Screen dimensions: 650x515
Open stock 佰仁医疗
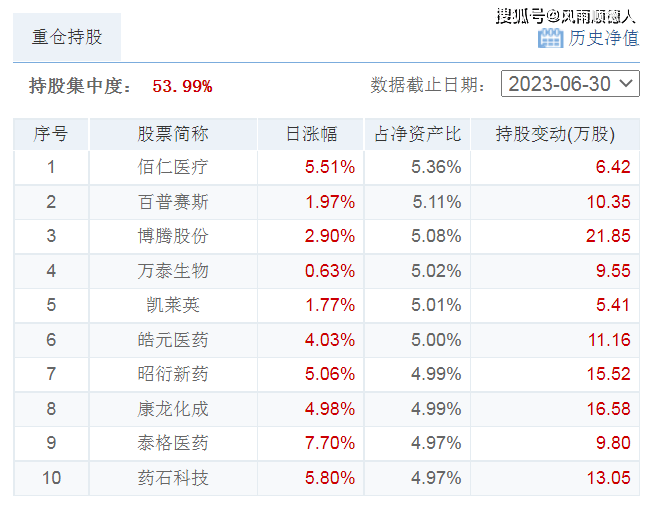pos(173,167)
